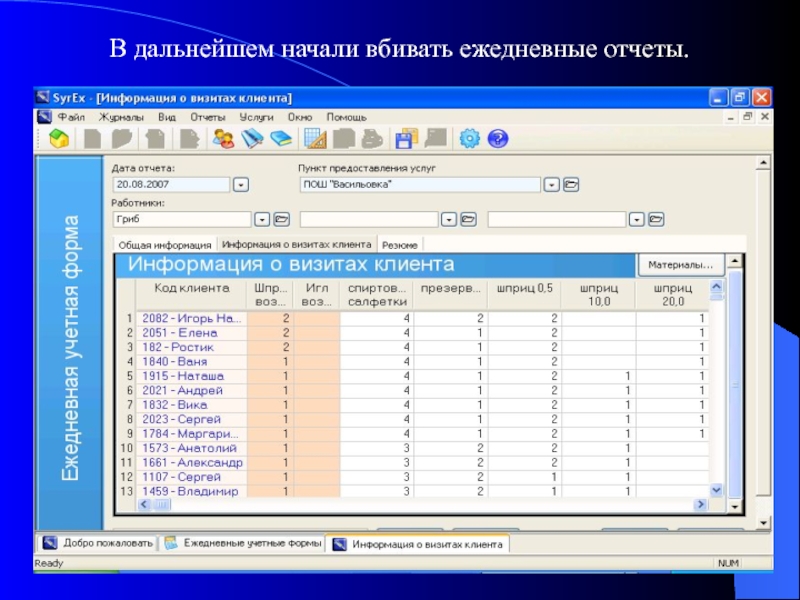This screenshot has width=800, height=600.
Task: Expand the Пункт предоставления услуг dropdown
Action: click(551, 185)
